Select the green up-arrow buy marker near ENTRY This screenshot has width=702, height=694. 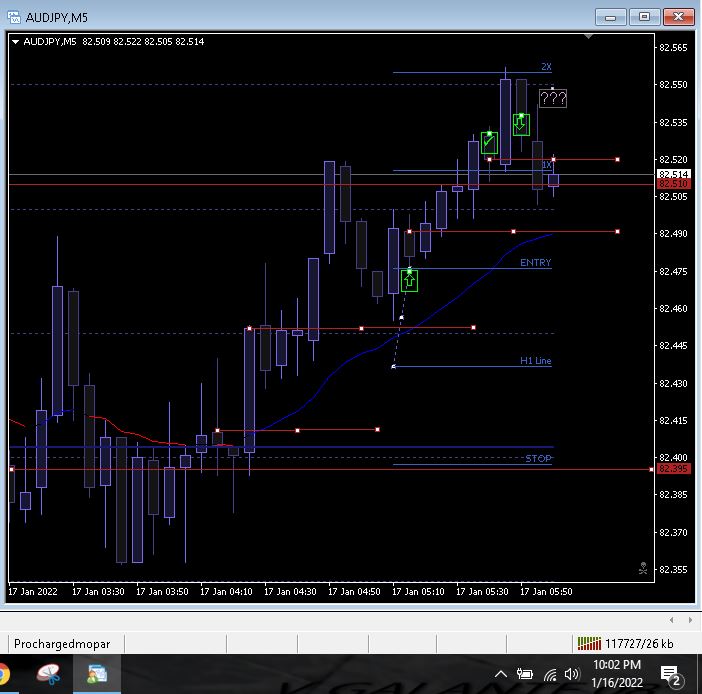pyautogui.click(x=409, y=281)
